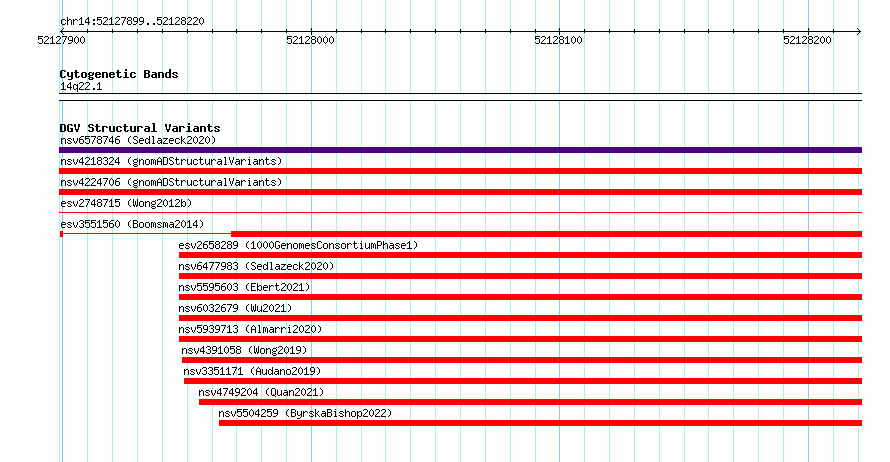Click the 52128100 ruler coordinate
Screen dimensions: 890x462
[x=559, y=40]
